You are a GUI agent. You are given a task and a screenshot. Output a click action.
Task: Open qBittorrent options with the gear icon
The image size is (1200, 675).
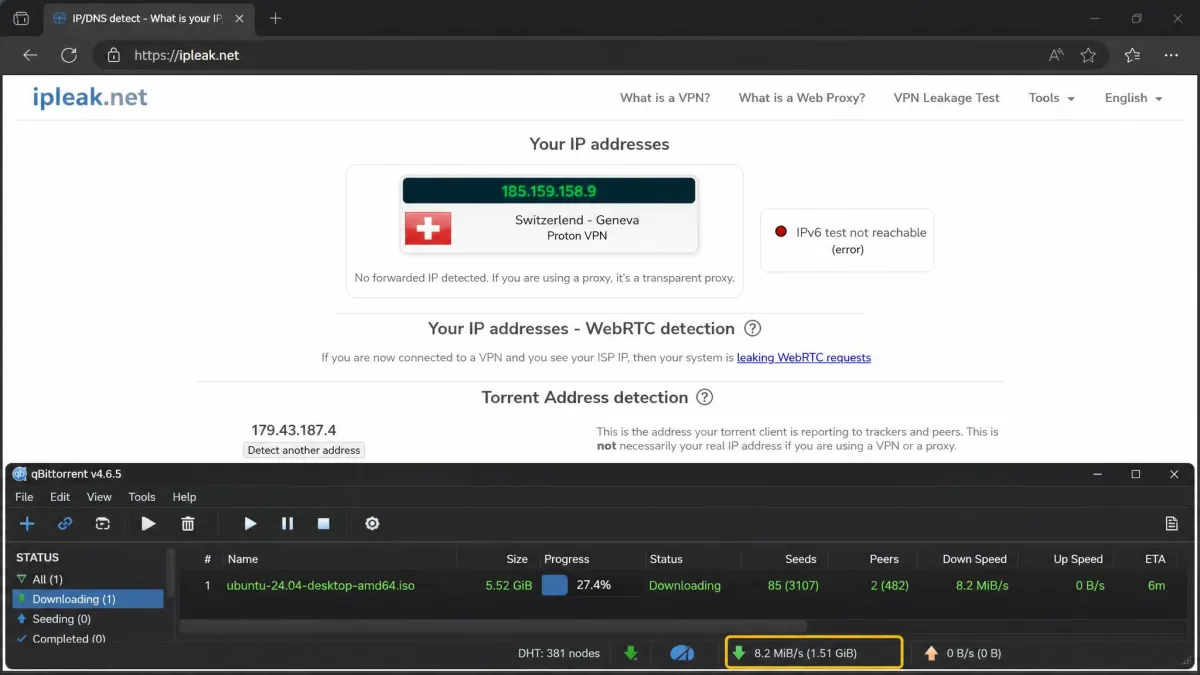point(372,523)
